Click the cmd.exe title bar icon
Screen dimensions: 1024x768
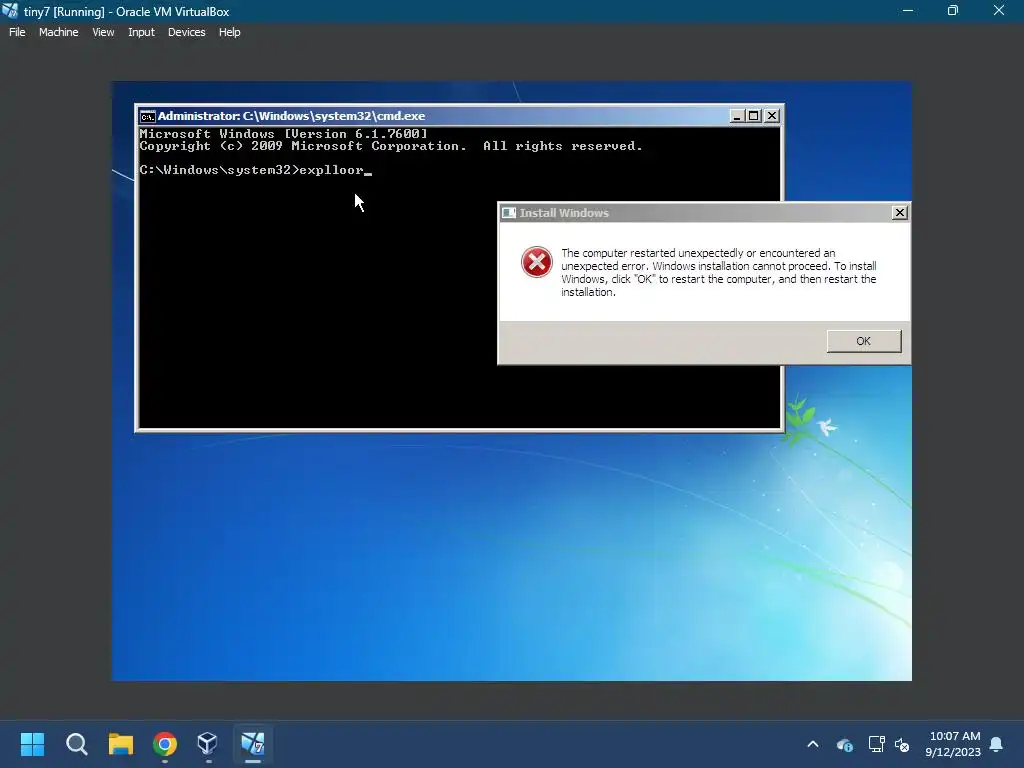pos(148,116)
